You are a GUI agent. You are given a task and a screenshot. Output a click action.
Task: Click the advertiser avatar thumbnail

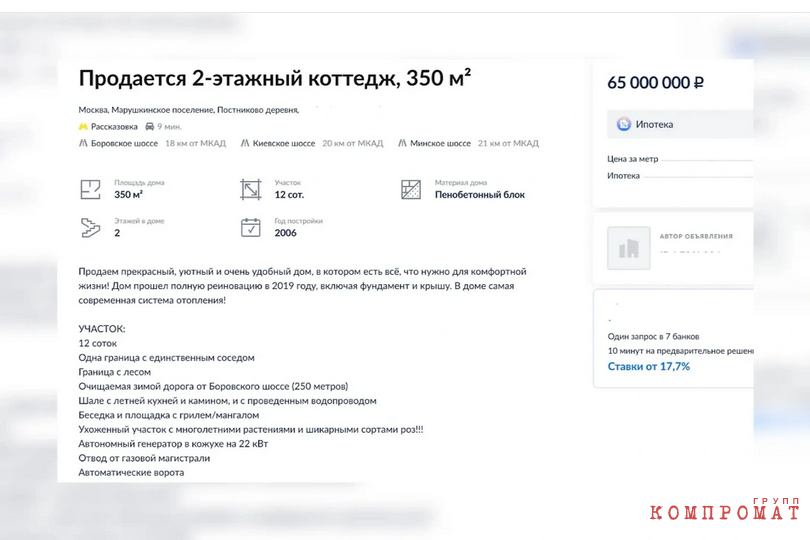(x=629, y=248)
